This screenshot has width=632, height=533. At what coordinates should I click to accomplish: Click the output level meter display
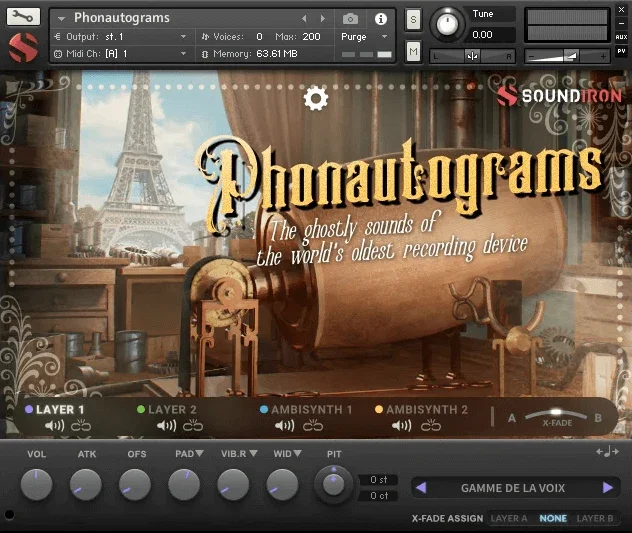(x=567, y=25)
